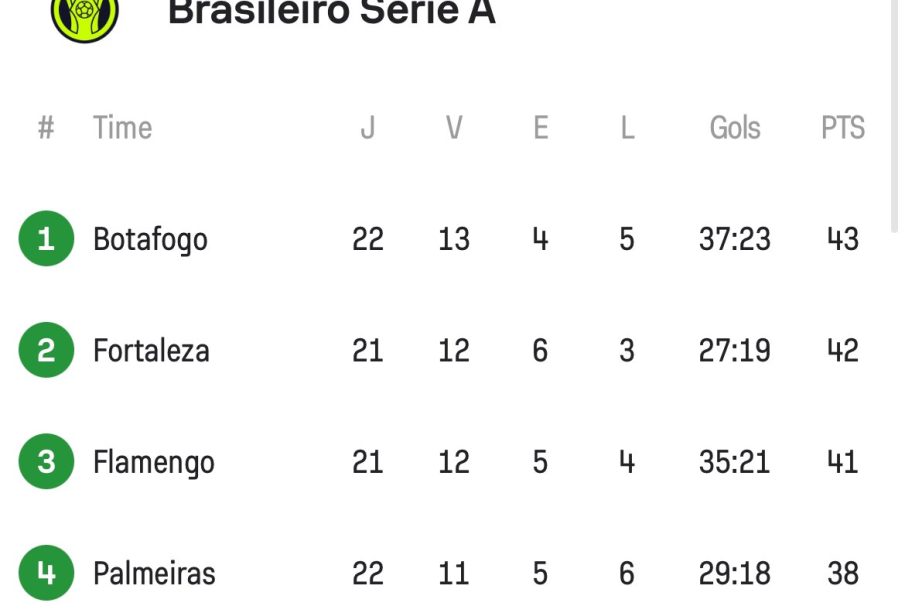Click the V wins column header

[454, 128]
